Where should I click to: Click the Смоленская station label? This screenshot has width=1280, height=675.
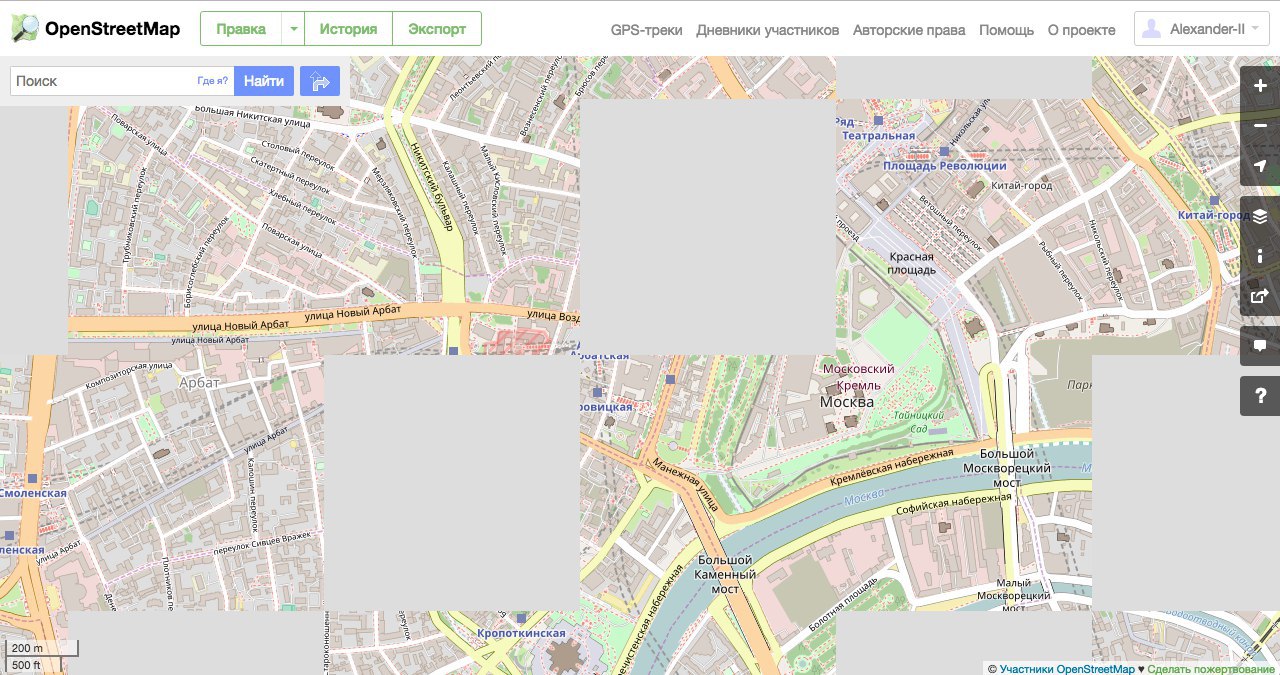(34, 493)
